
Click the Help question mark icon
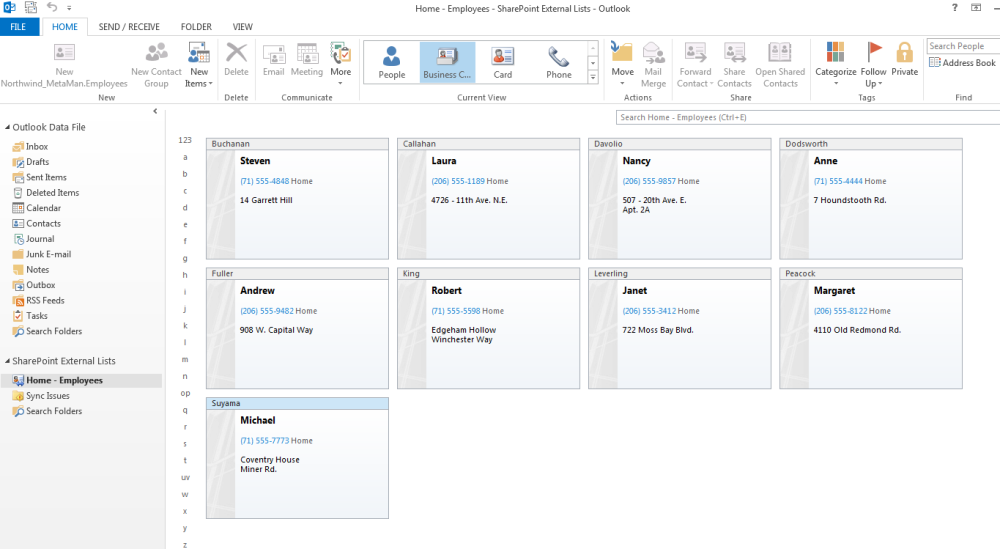click(955, 8)
